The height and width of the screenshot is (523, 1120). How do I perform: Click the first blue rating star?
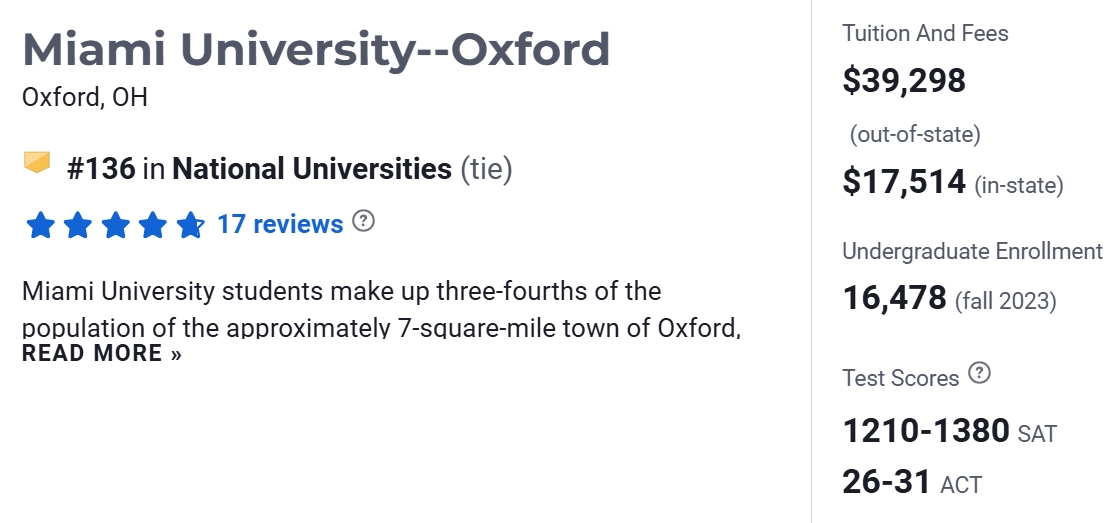pyautogui.click(x=41, y=225)
